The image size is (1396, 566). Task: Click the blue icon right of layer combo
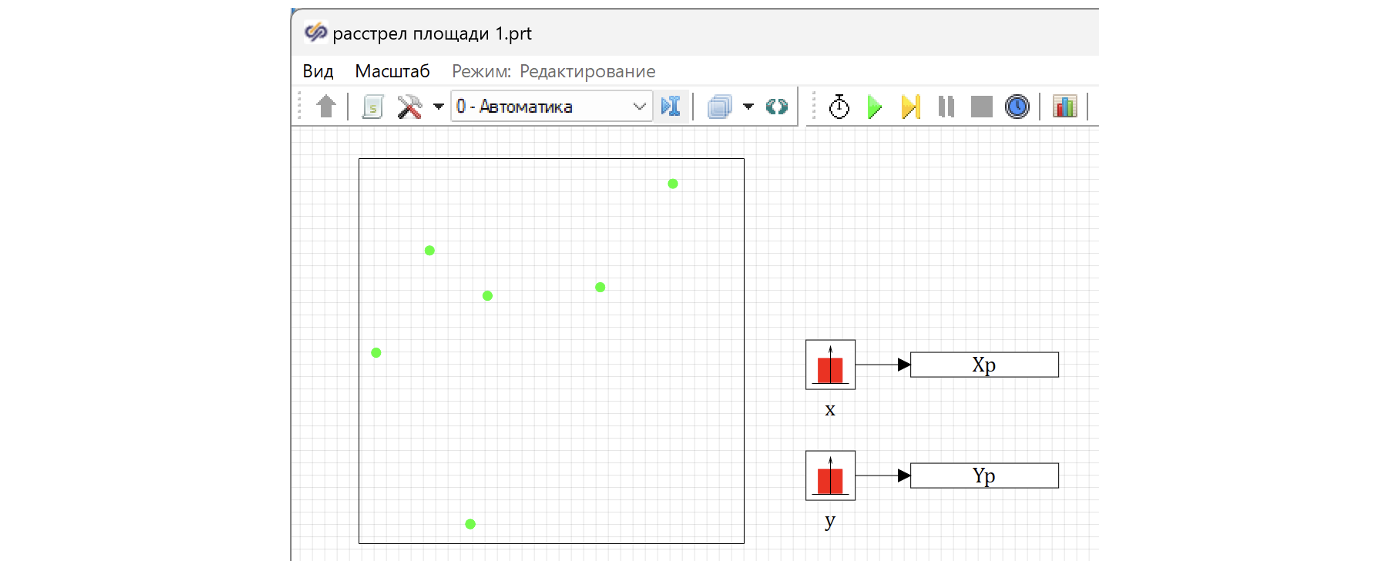671,106
